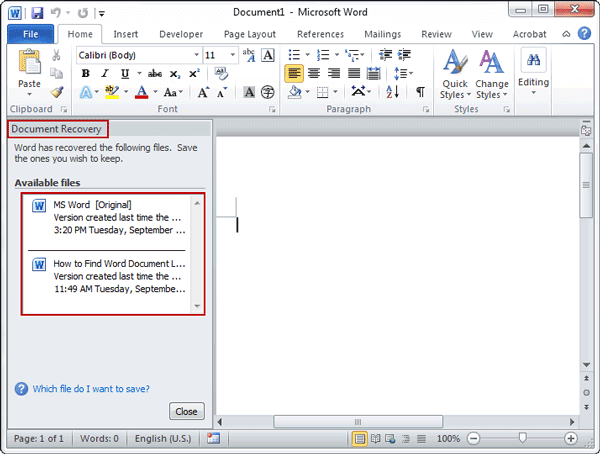600x454 pixels.
Task: Click Grow Font large A icon
Action: (x=203, y=92)
